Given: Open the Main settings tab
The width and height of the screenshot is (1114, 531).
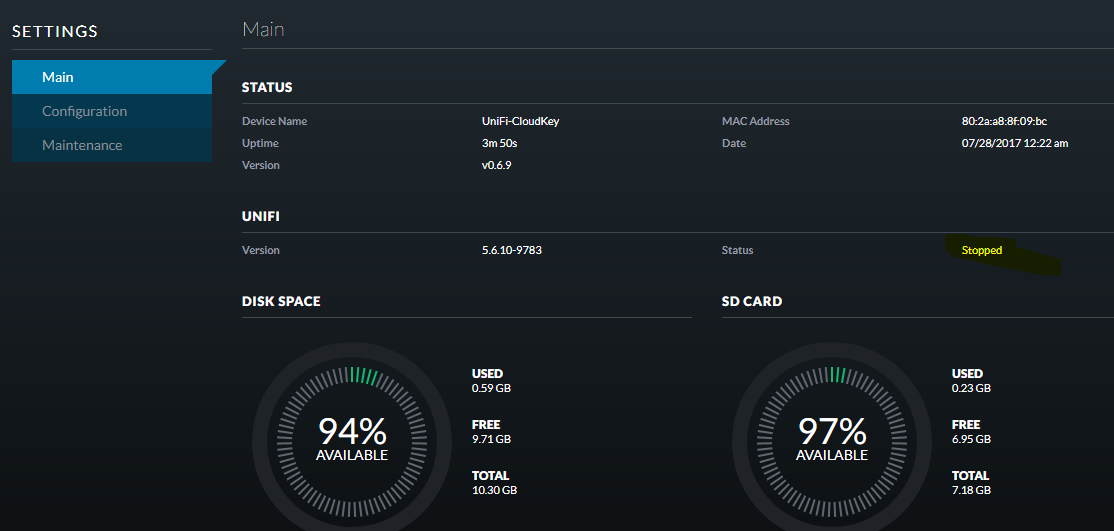Looking at the screenshot, I should (58, 77).
